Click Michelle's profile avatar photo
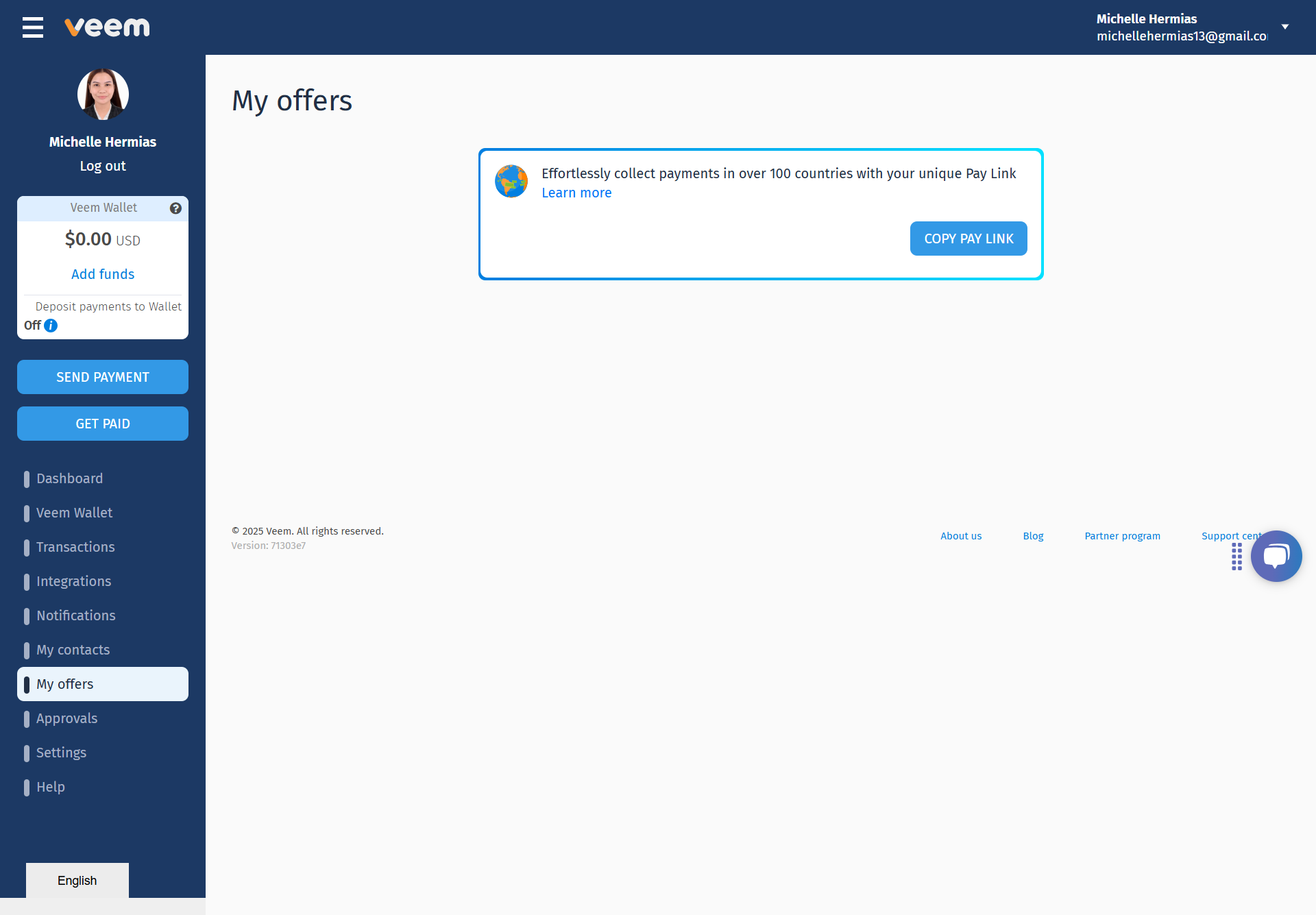Image resolution: width=1316 pixels, height=915 pixels. pyautogui.click(x=103, y=95)
